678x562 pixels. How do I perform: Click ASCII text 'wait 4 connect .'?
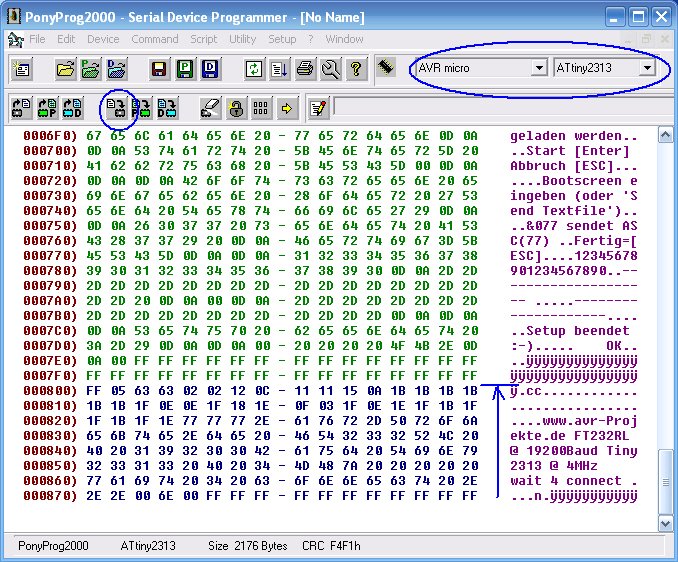(x=573, y=481)
